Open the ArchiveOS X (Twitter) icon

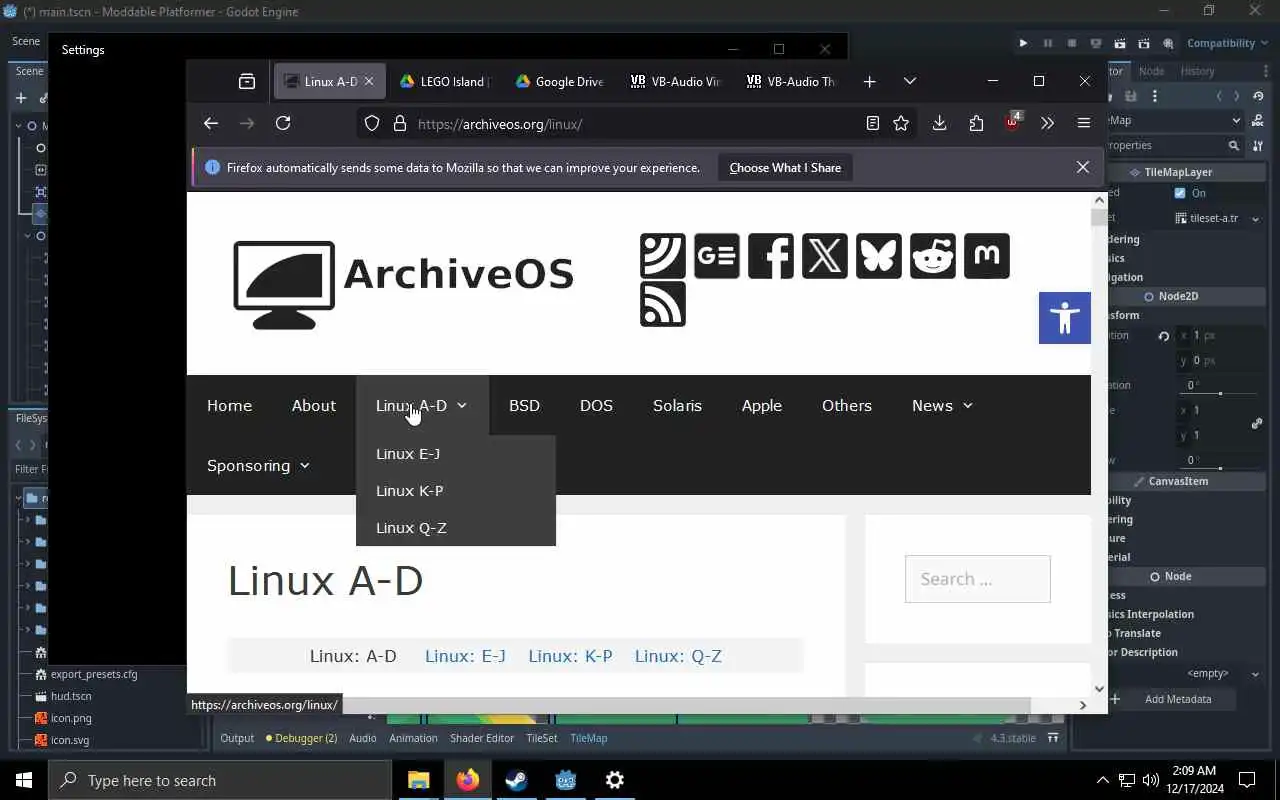(x=825, y=256)
